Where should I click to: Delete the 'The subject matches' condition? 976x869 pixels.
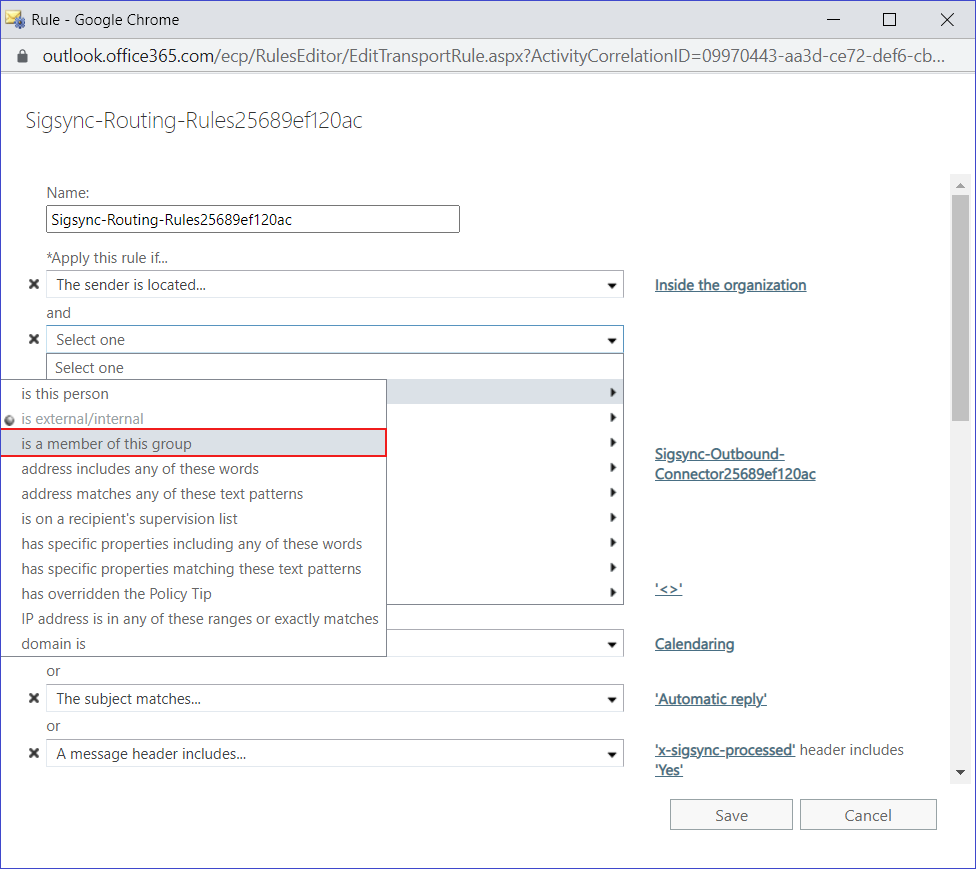(33, 699)
